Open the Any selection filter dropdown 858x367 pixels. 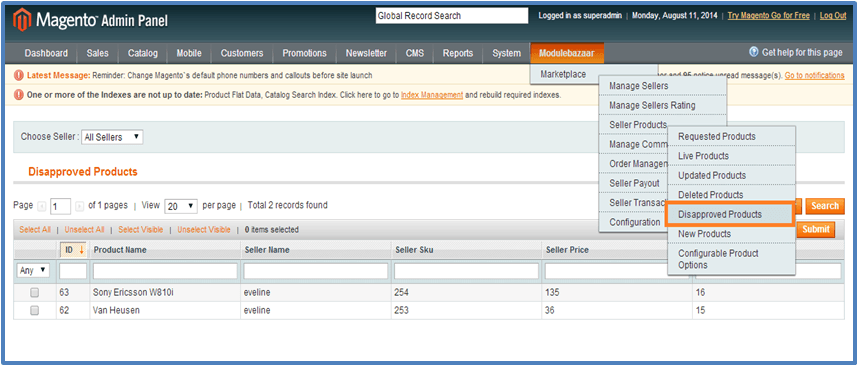[x=33, y=270]
